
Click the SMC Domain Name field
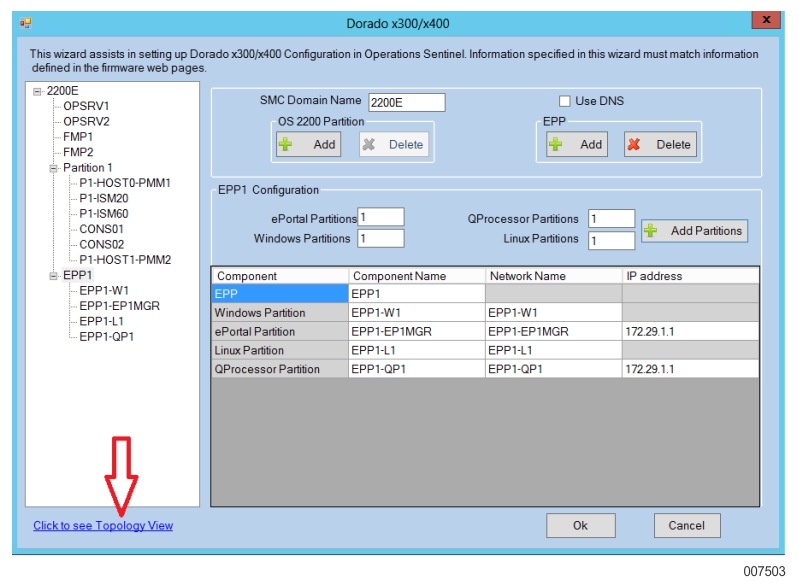click(405, 102)
